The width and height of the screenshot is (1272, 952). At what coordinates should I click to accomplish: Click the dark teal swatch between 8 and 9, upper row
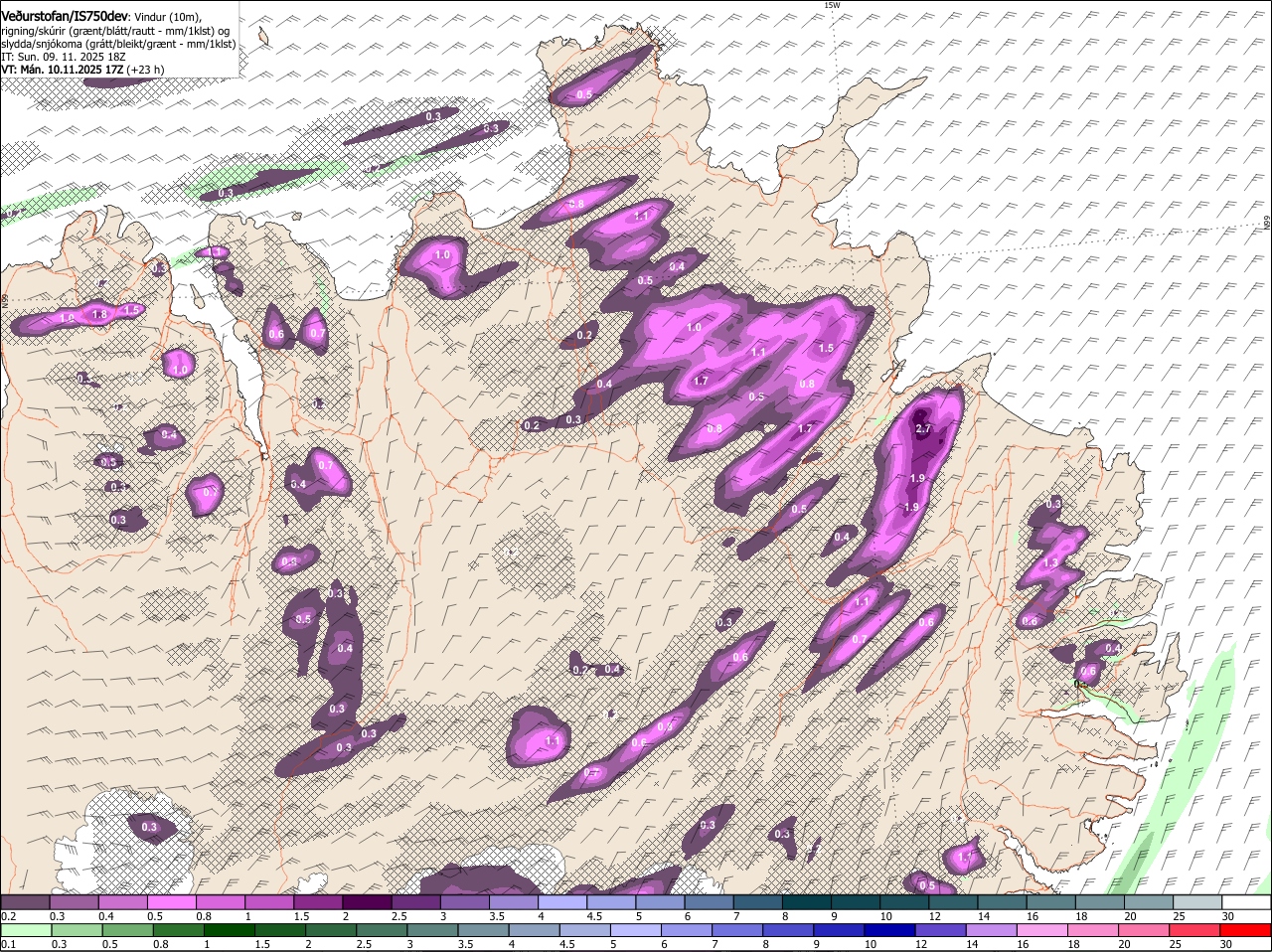pyautogui.click(x=806, y=901)
